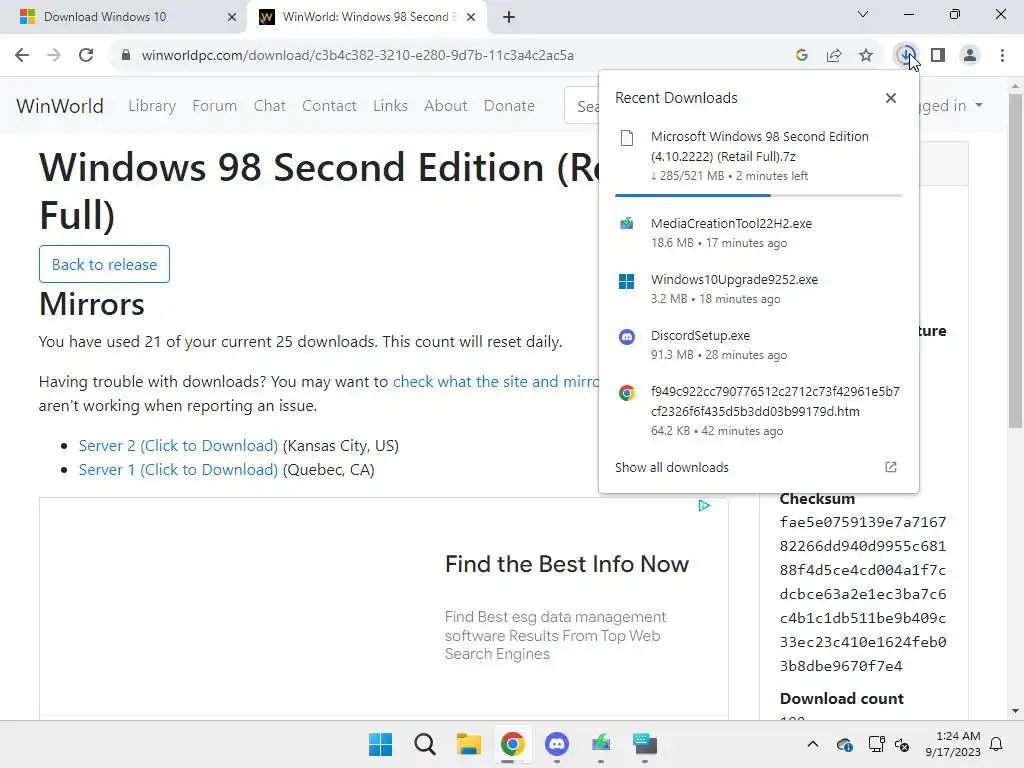This screenshot has height=768, width=1024.
Task: Click the page vertical scrollbar
Action: 1015,261
